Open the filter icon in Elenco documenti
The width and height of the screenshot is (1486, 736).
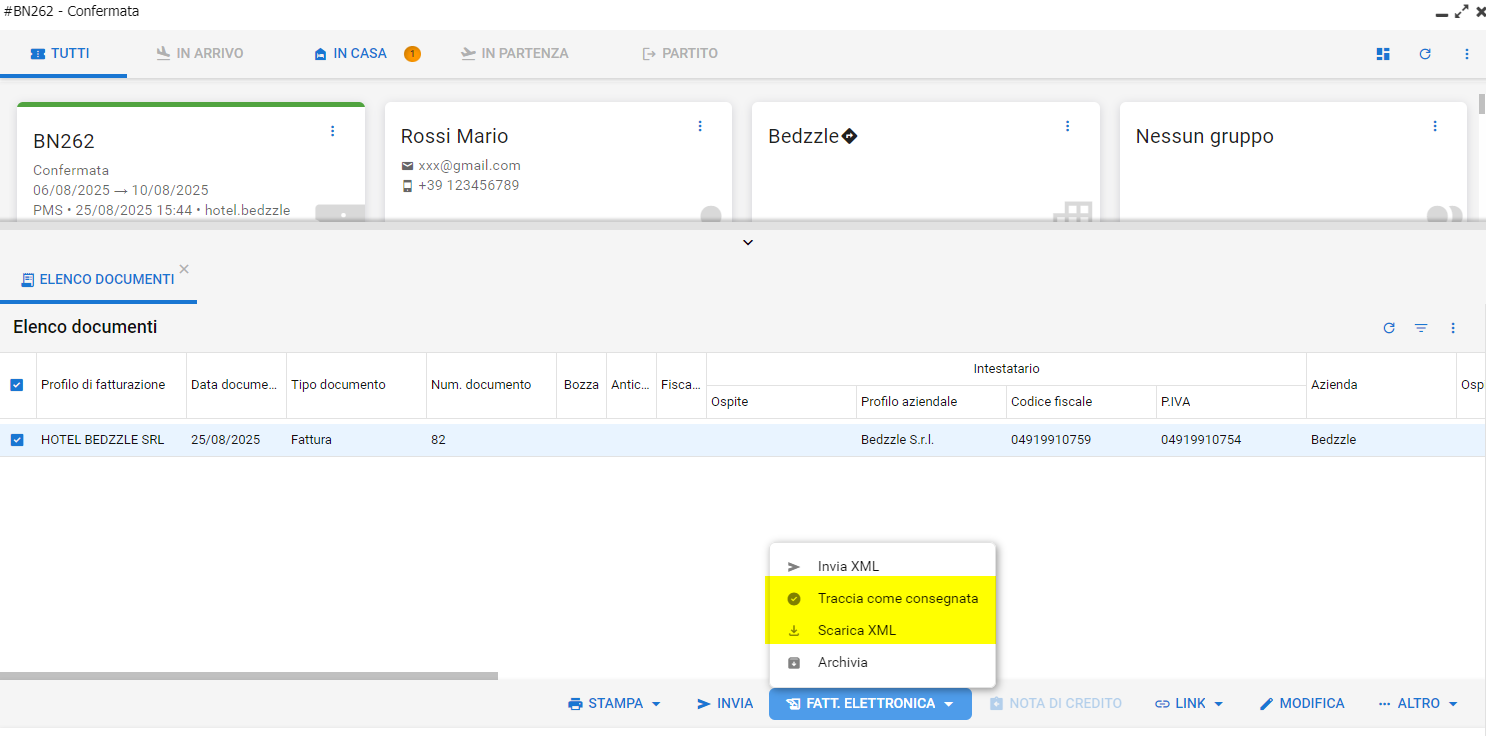(1421, 328)
